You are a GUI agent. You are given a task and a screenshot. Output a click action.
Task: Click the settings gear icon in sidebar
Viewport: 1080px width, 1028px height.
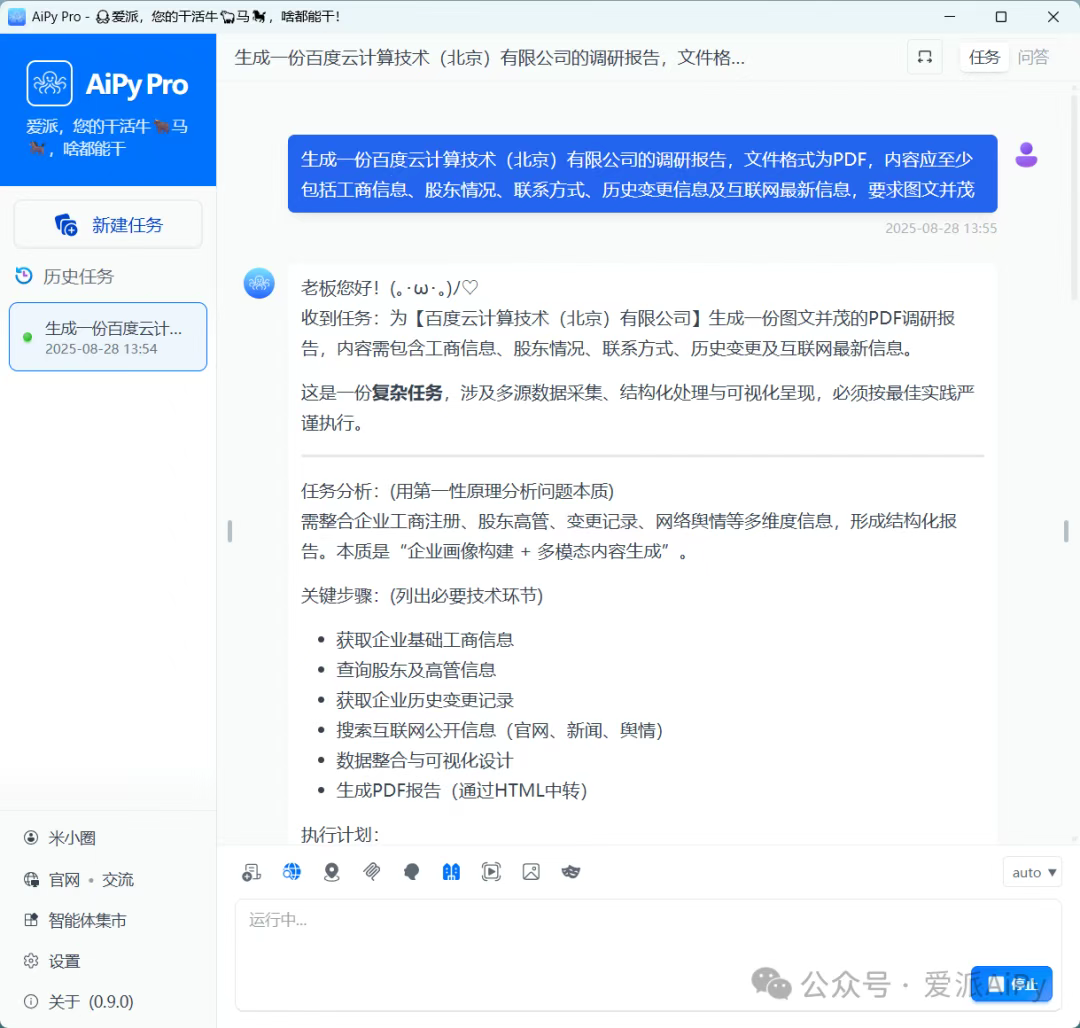31,961
